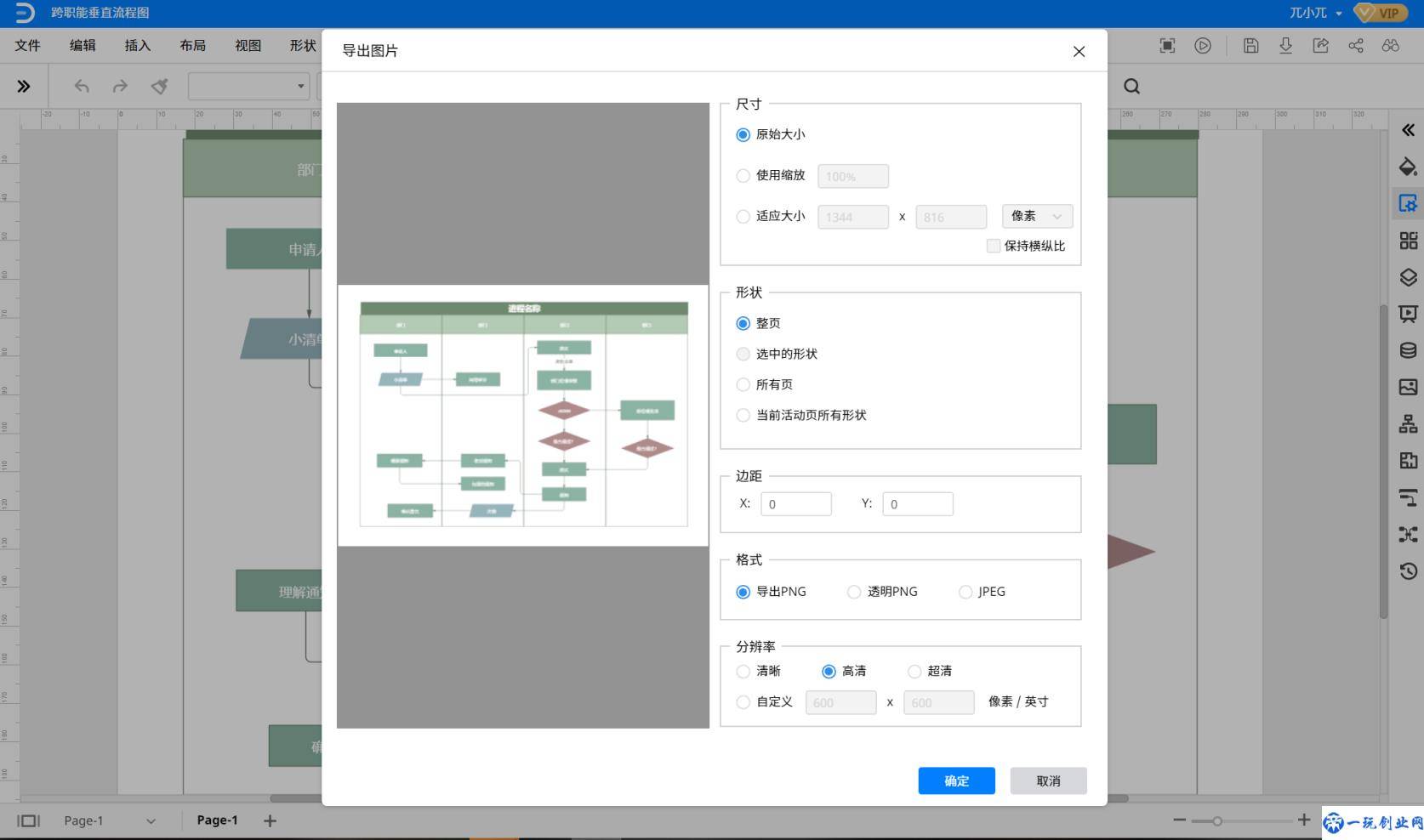Open the font dropdown in the toolbar
This screenshot has width=1424, height=840.
point(248,86)
